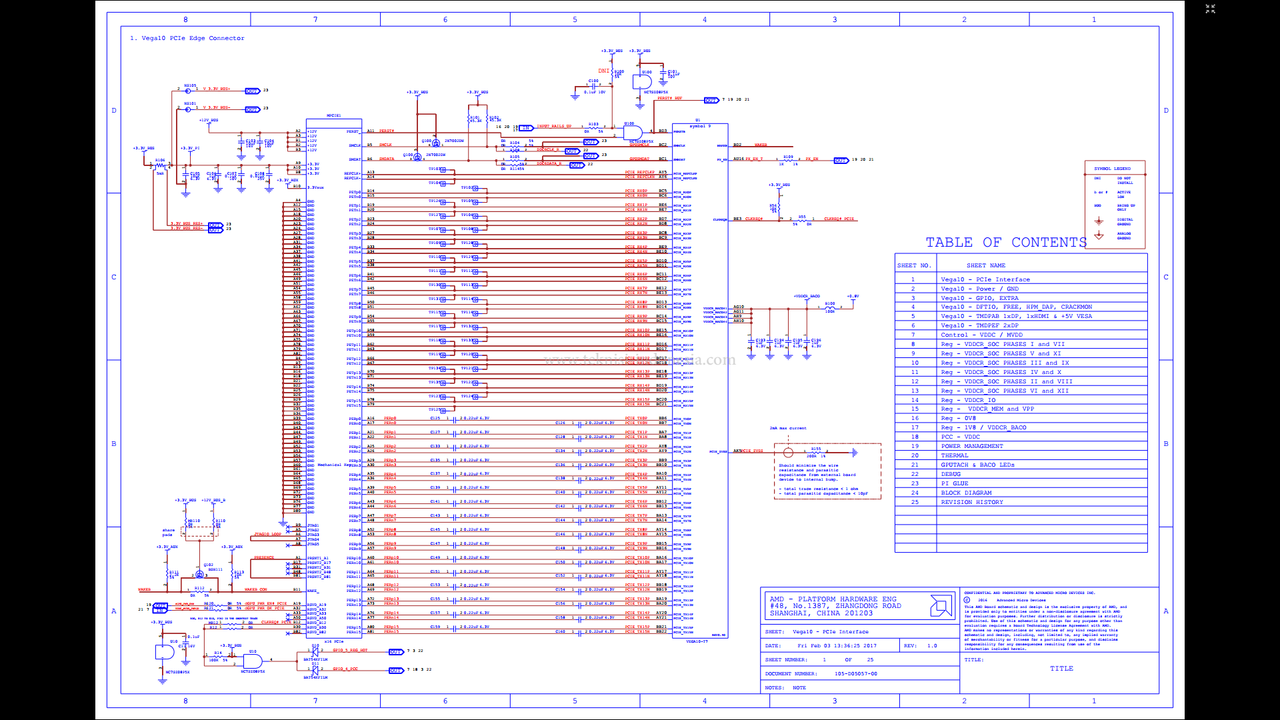Image resolution: width=1280 pixels, height=720 pixels.
Task: Select the 'PI GLUE' contents row
Action: (1021, 483)
